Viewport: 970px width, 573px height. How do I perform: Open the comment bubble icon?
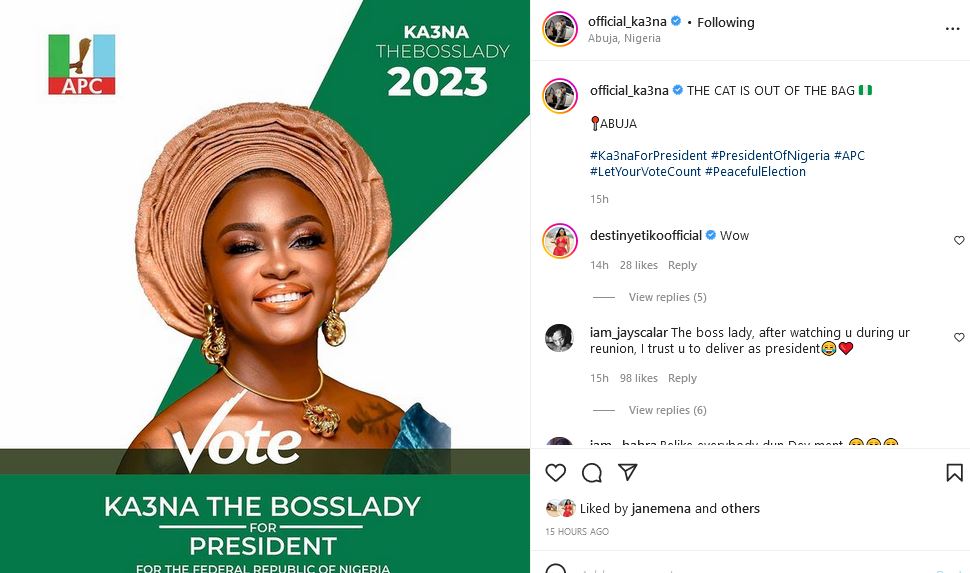pos(592,472)
